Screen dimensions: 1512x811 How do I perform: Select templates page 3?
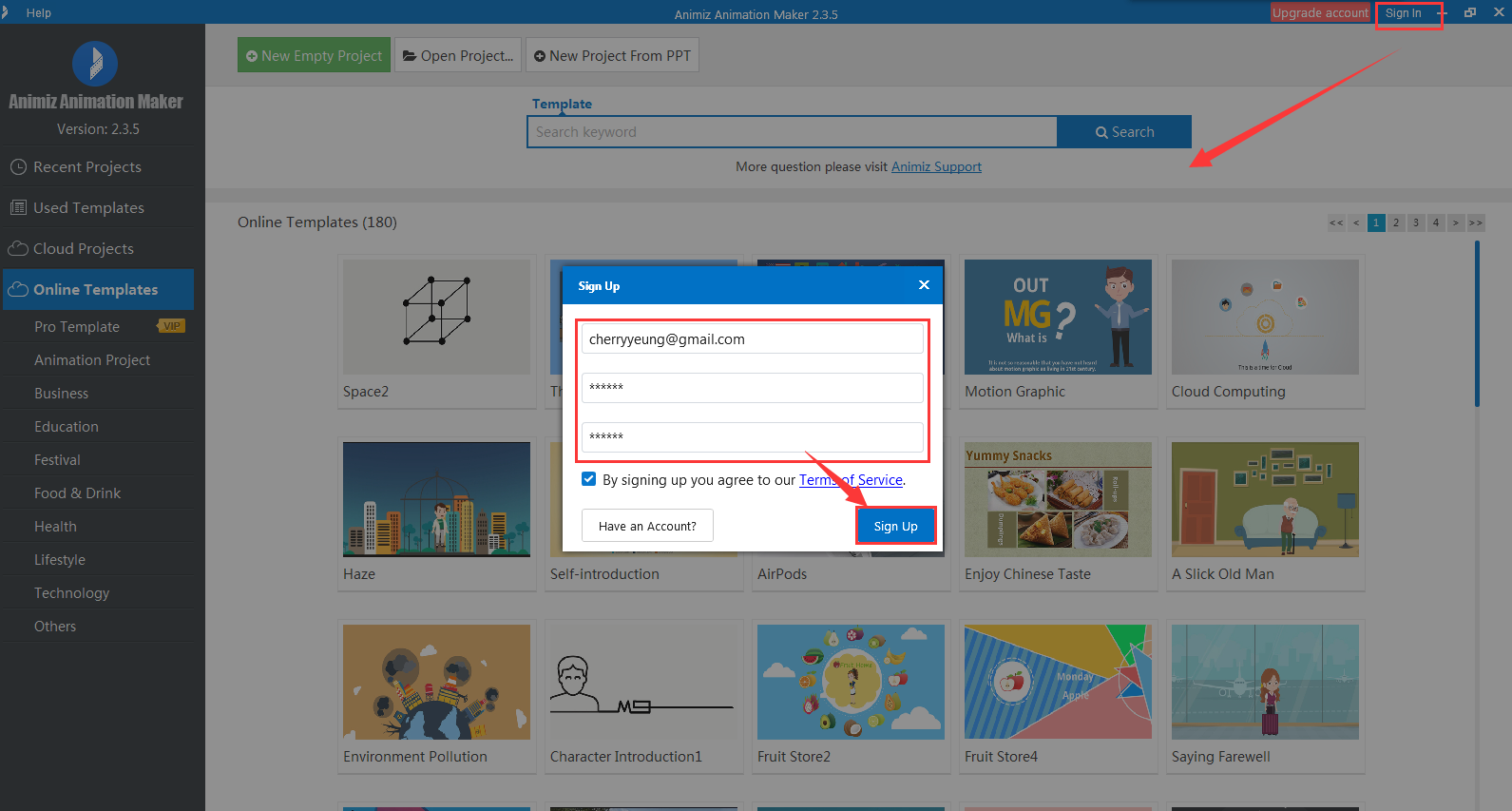point(1416,222)
